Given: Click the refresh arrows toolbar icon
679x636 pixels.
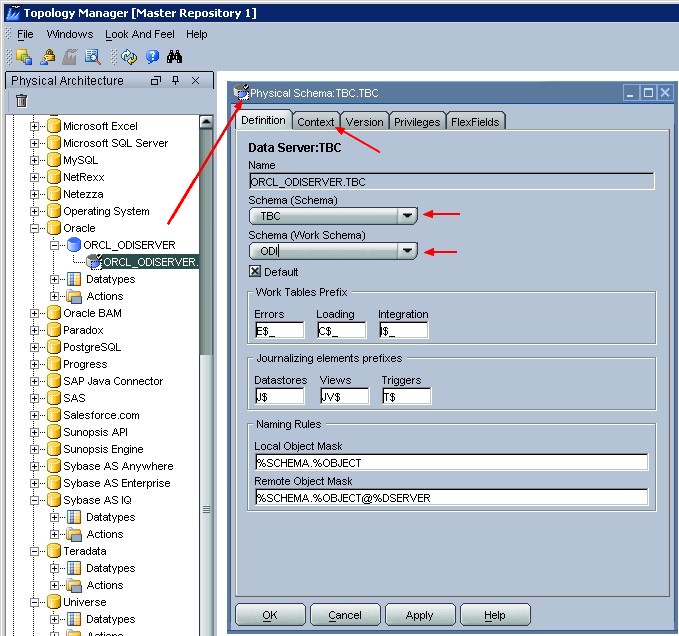Looking at the screenshot, I should pyautogui.click(x=130, y=57).
